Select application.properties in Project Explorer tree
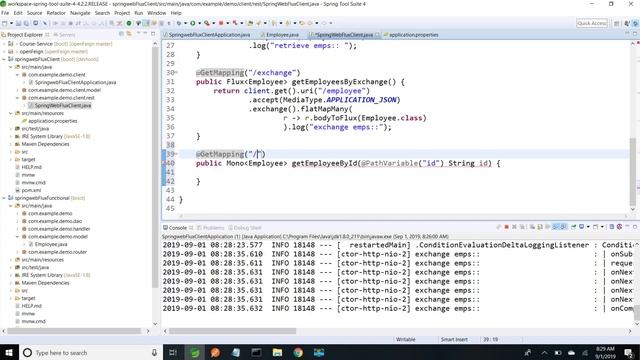This screenshot has height=360, width=640. (x=52, y=121)
